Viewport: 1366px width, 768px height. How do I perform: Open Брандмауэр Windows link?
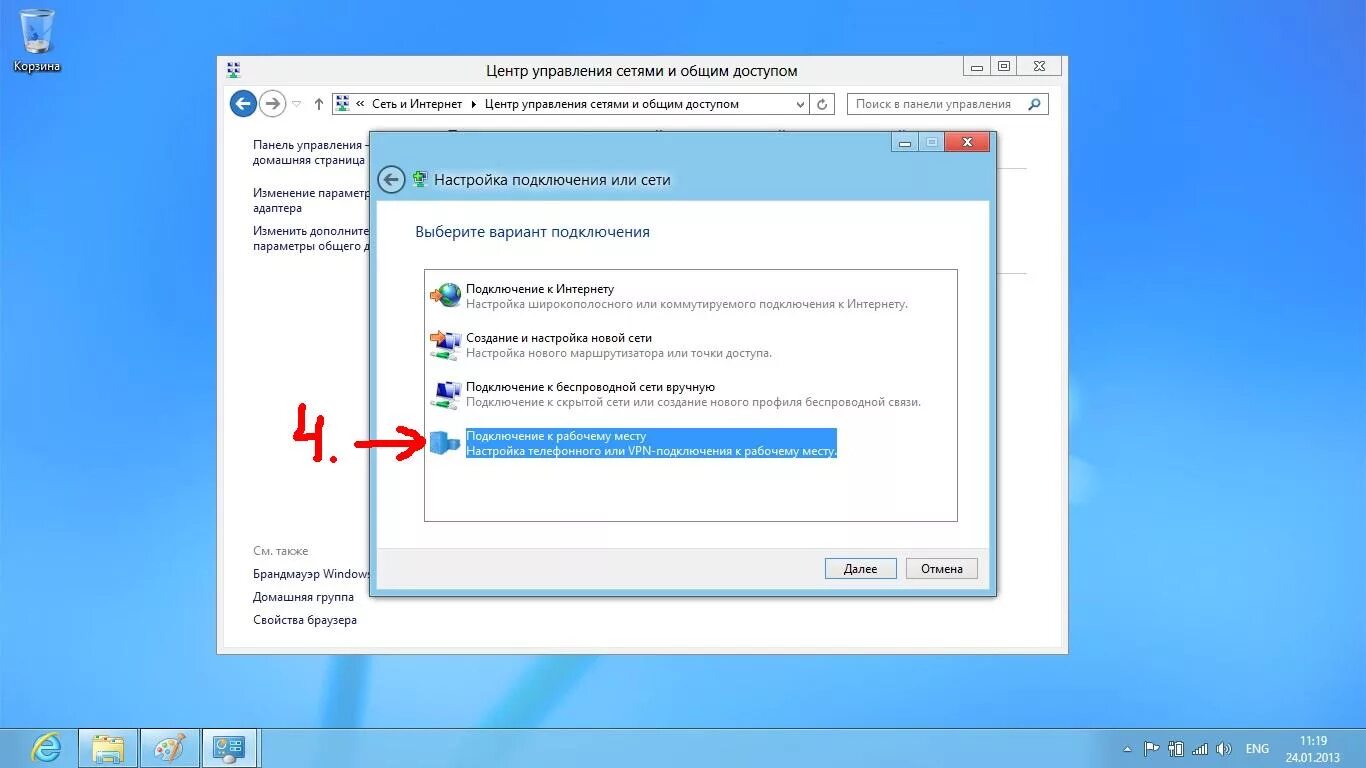[x=312, y=574]
